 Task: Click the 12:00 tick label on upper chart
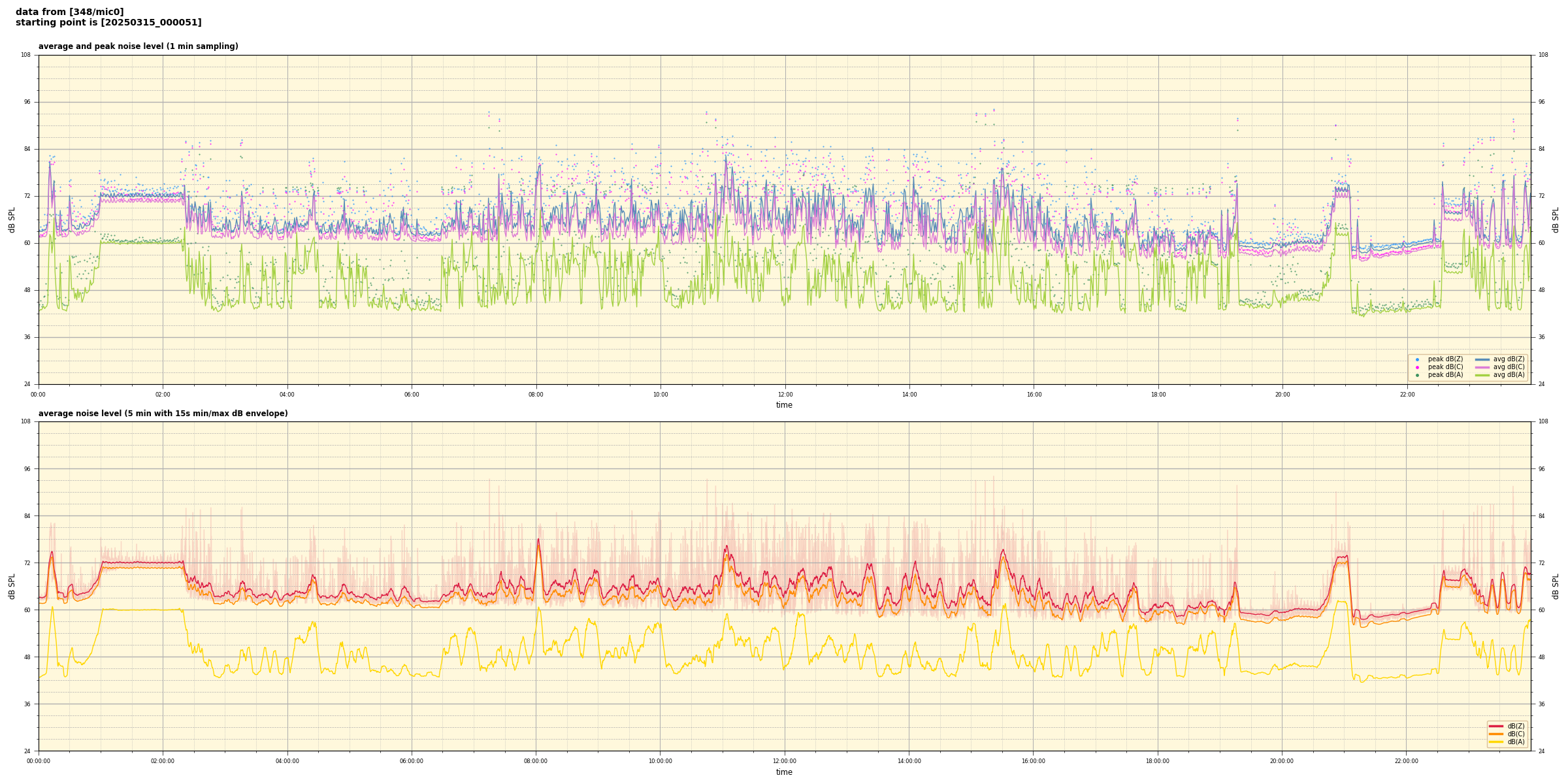(785, 395)
